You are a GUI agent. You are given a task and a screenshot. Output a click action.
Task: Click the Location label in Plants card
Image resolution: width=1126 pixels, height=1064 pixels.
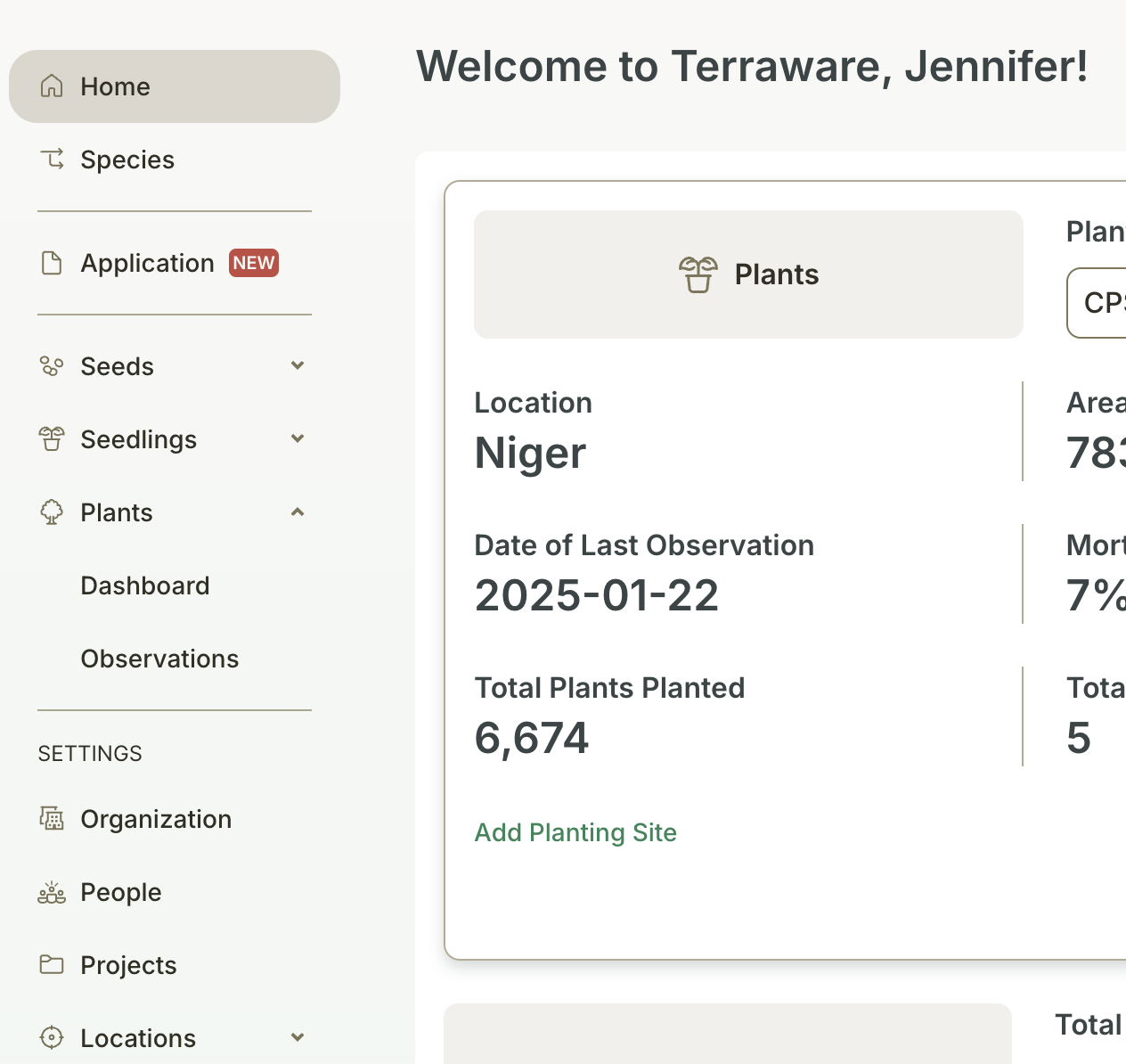(533, 403)
